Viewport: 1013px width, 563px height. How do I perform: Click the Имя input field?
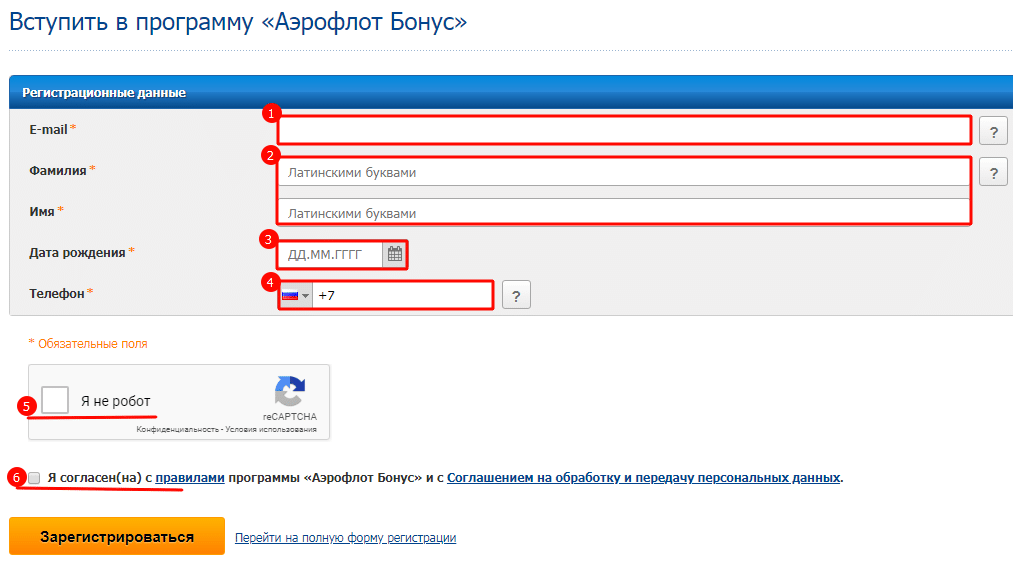point(624,212)
